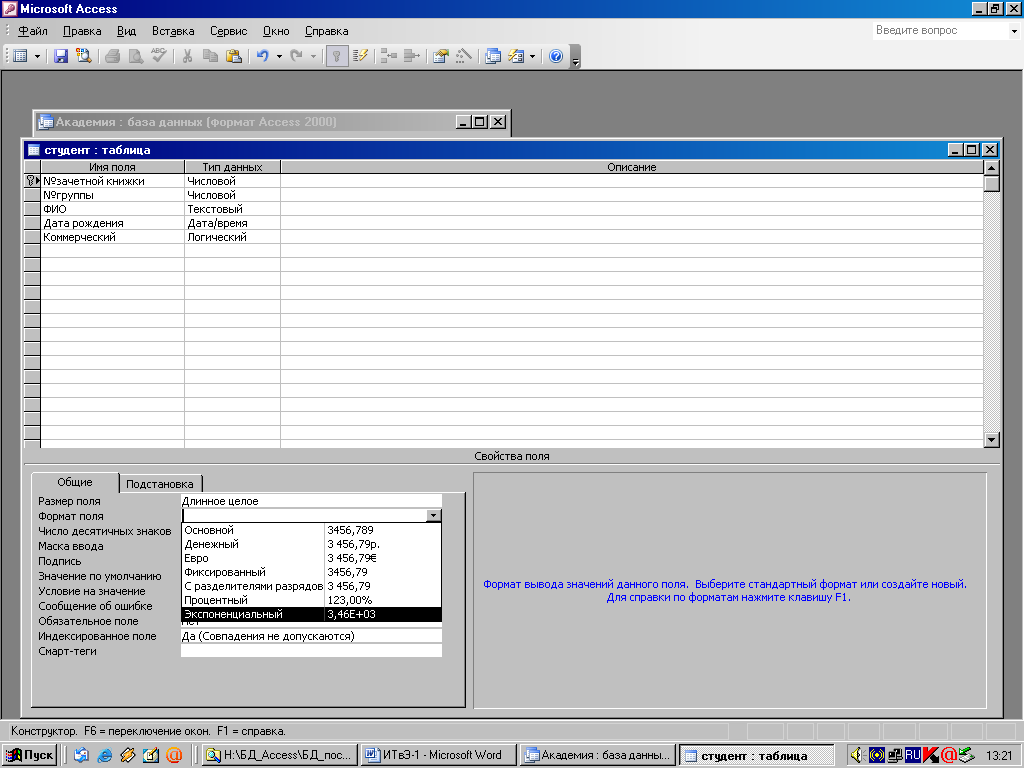Open the Вид menu
1024x768 pixels.
coord(126,31)
